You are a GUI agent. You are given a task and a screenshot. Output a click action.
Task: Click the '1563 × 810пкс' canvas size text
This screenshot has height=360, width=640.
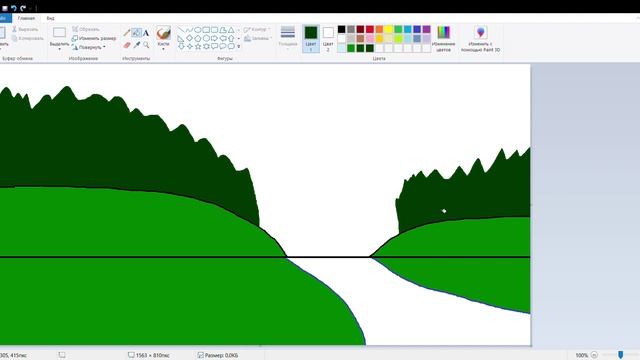tap(153, 356)
